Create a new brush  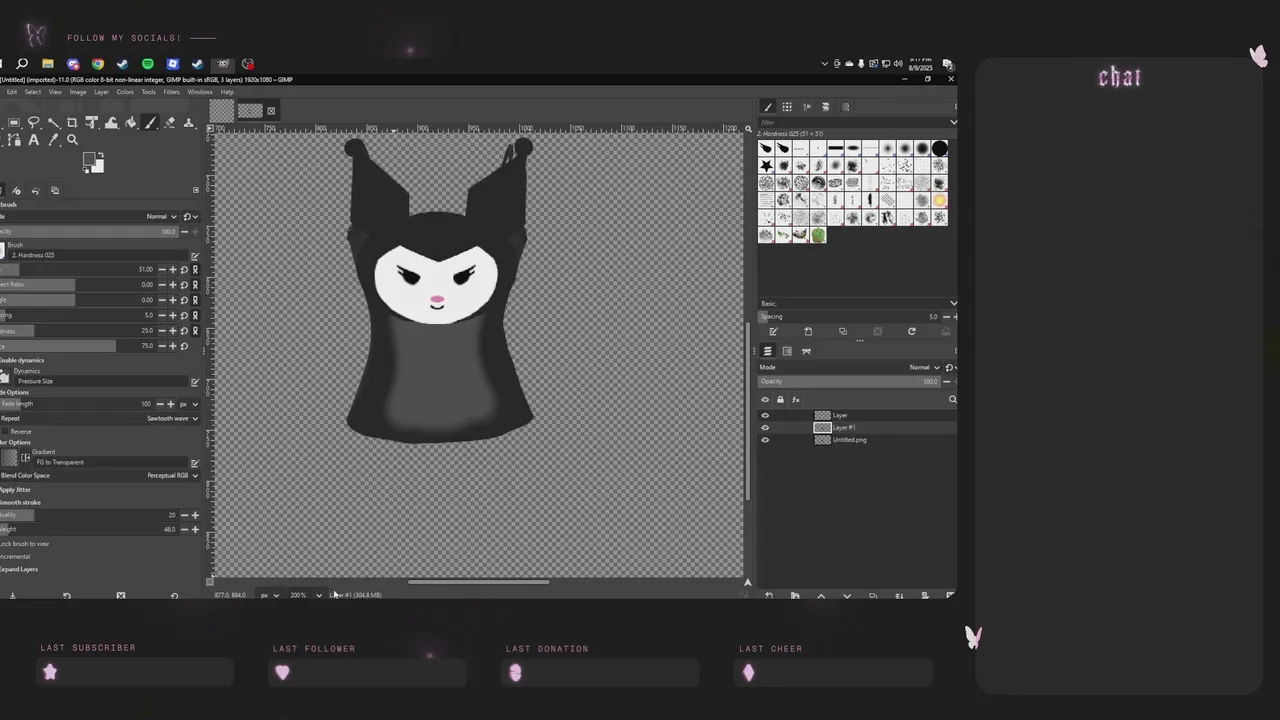coord(808,332)
